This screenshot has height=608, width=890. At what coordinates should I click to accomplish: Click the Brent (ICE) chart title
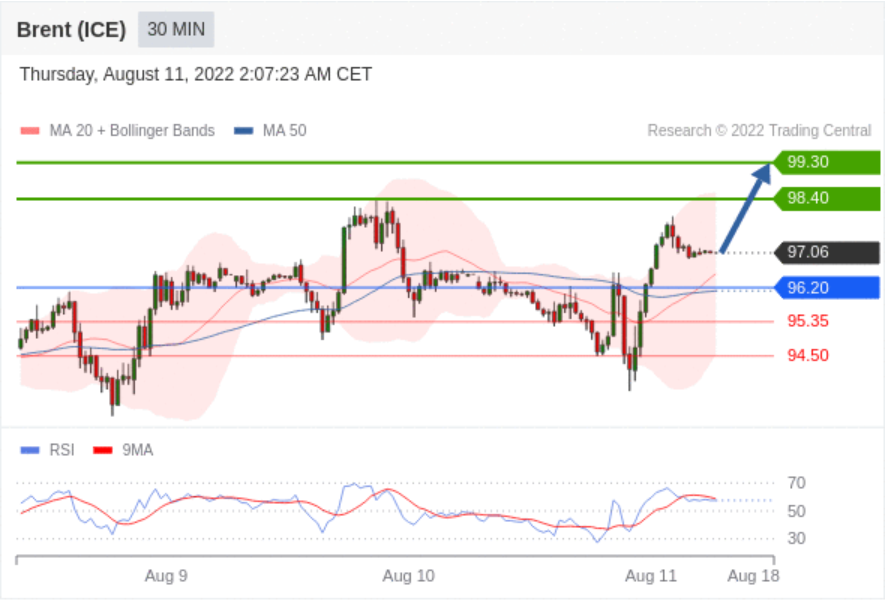point(71,30)
